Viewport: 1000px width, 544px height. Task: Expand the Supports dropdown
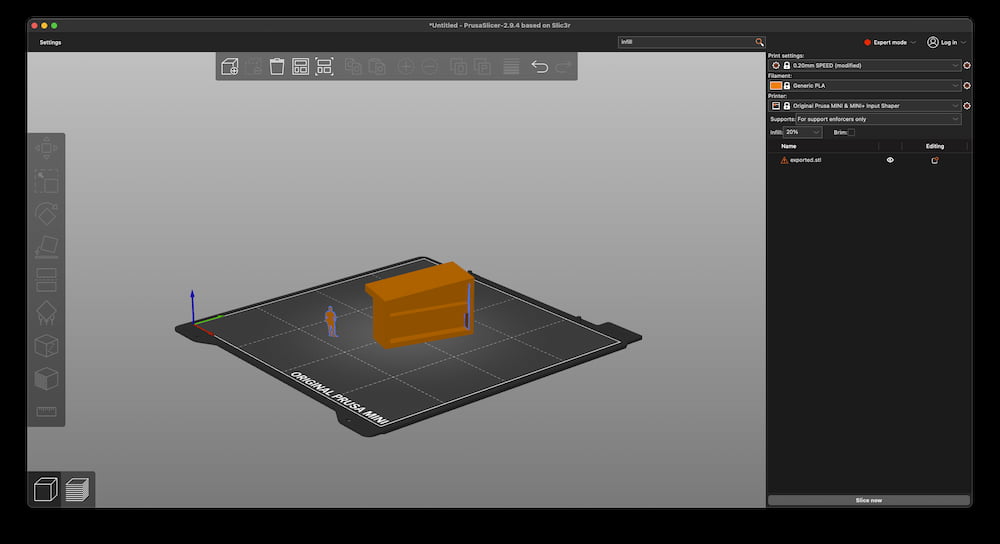coord(878,119)
